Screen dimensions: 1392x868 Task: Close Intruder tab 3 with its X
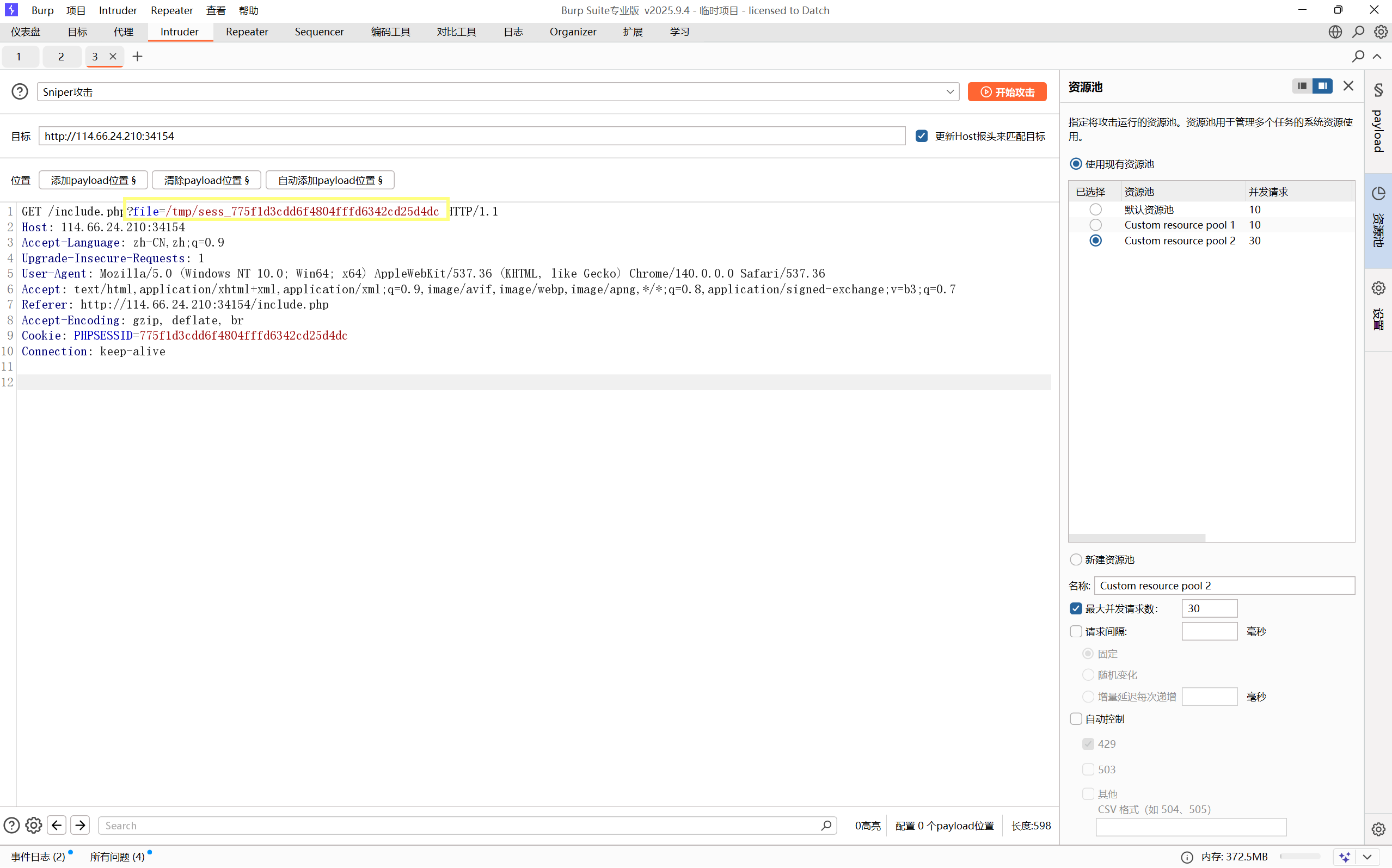click(x=113, y=56)
